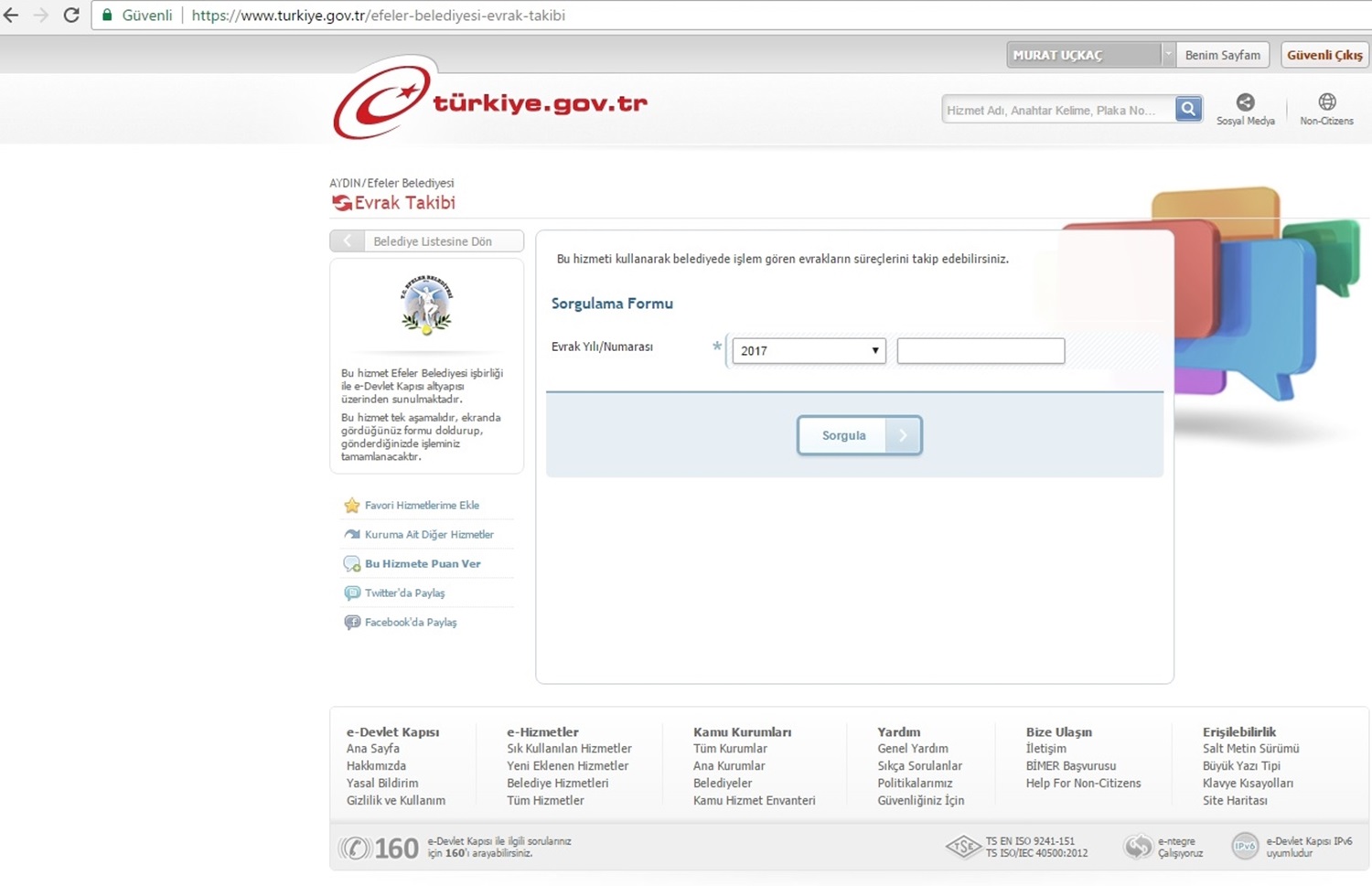This screenshot has height=886, width=1372.
Task: Click the Twitter'da Paylaş speech icon
Action: point(351,593)
